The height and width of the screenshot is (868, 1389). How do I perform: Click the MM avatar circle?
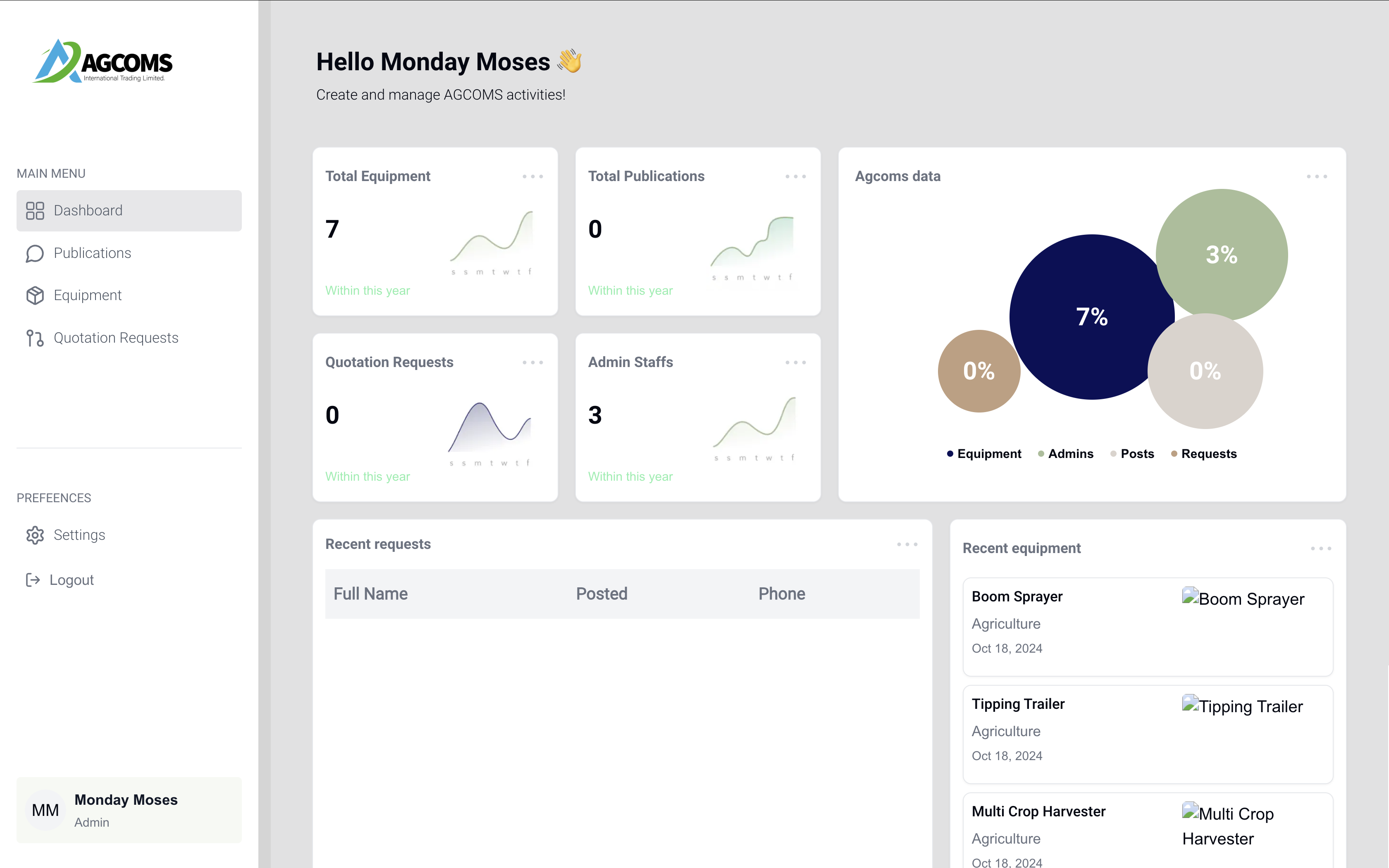[45, 810]
